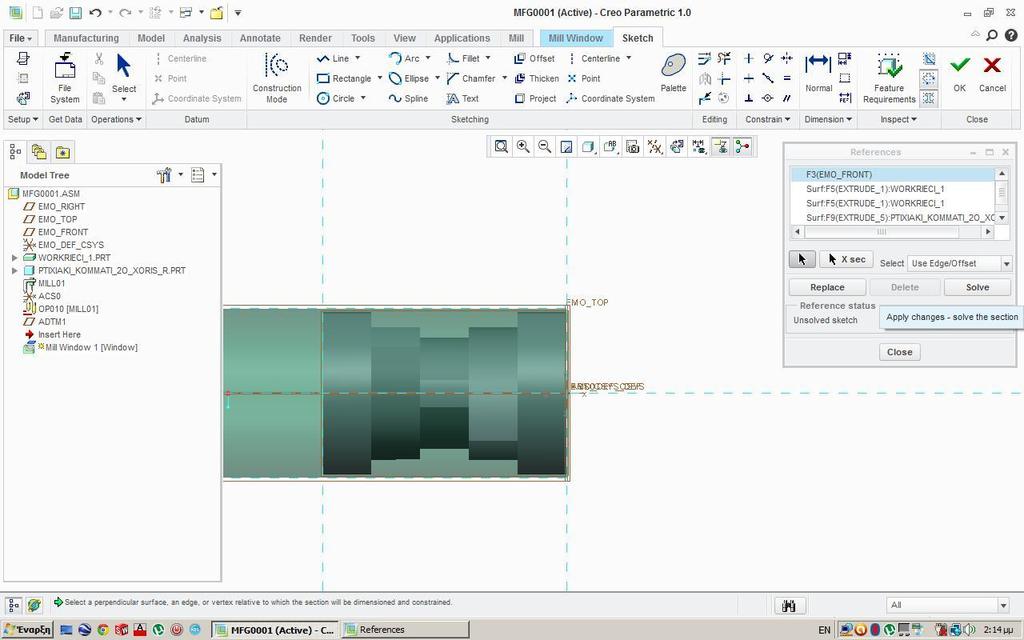Expand Constrain group dropdown
Screen dimensions: 1024x640
pyautogui.click(x=767, y=120)
